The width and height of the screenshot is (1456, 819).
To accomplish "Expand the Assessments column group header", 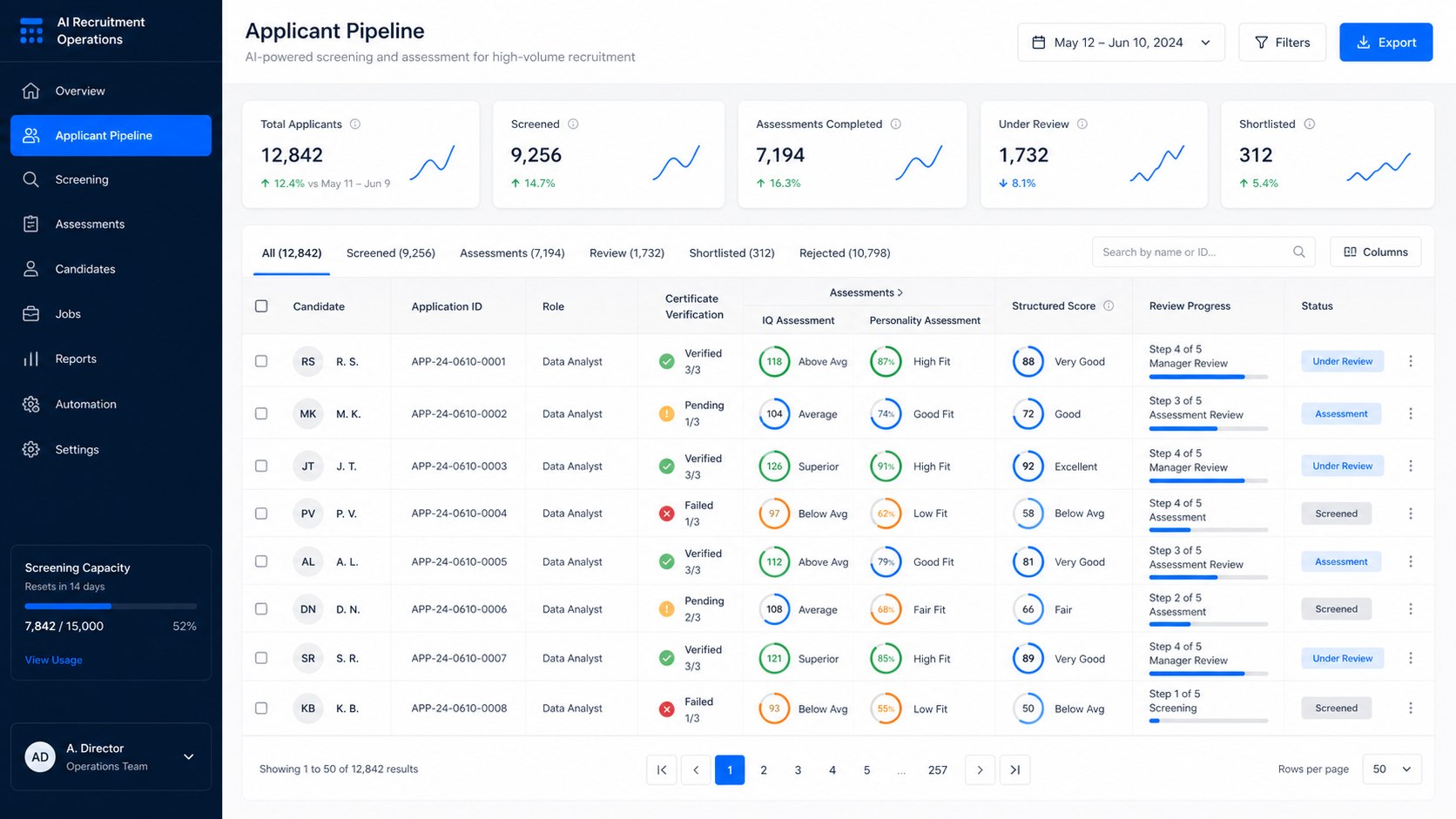I will click(866, 292).
